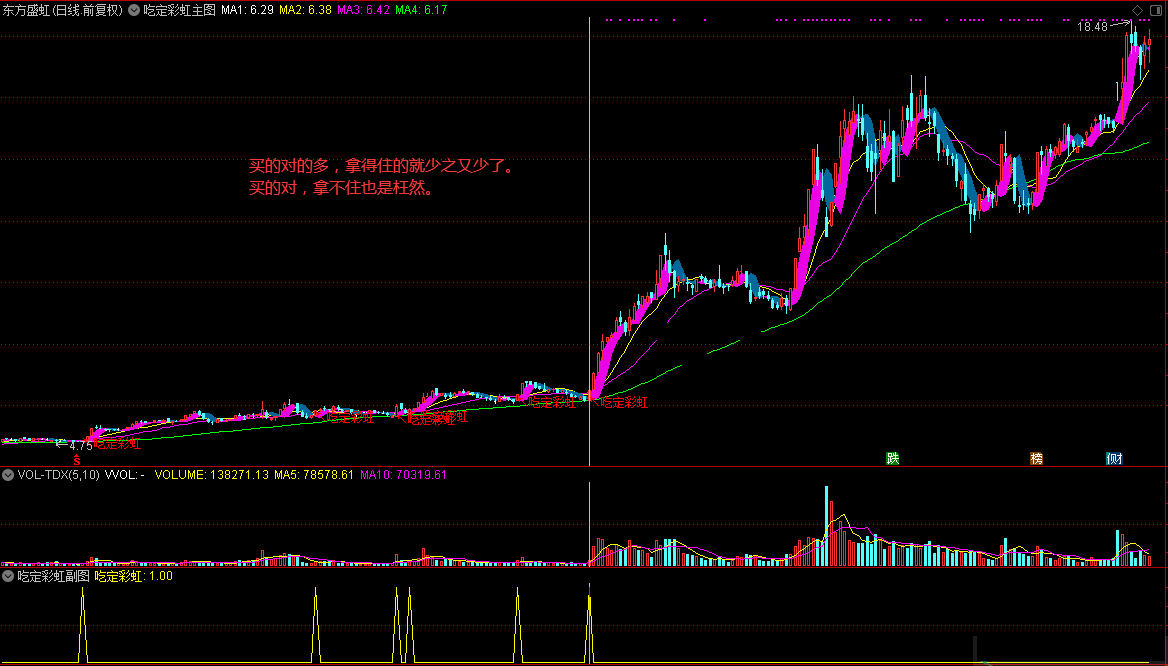
Task: Click the magenta MA3 6.42 legend
Action: click(x=363, y=10)
